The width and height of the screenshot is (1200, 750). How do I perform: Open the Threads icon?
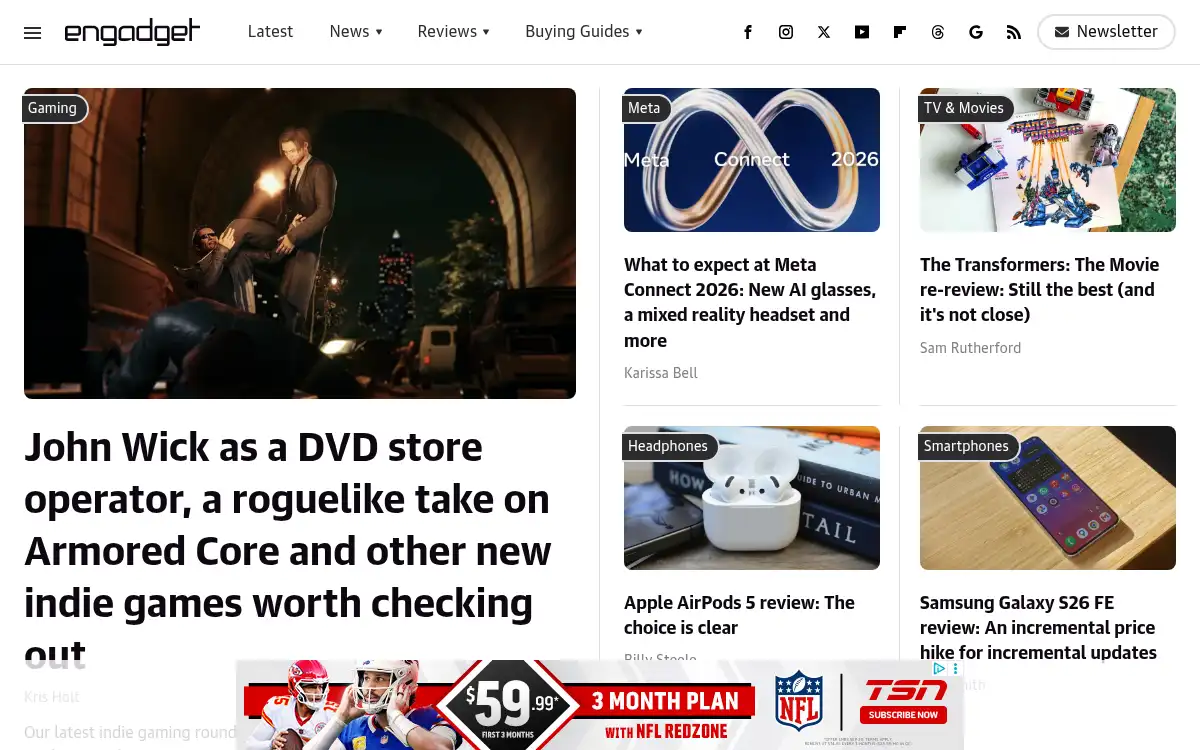pos(938,32)
